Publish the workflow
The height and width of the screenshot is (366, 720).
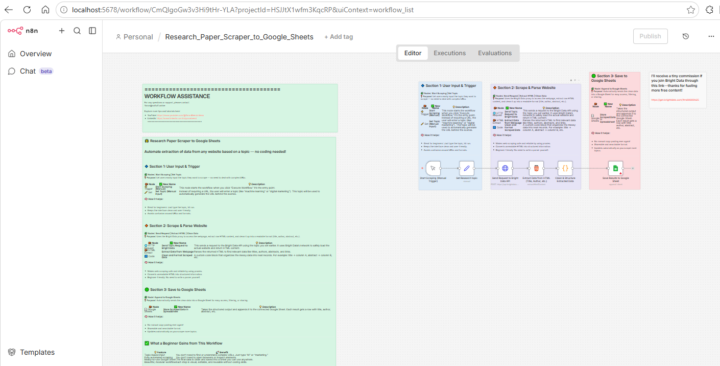pos(650,36)
